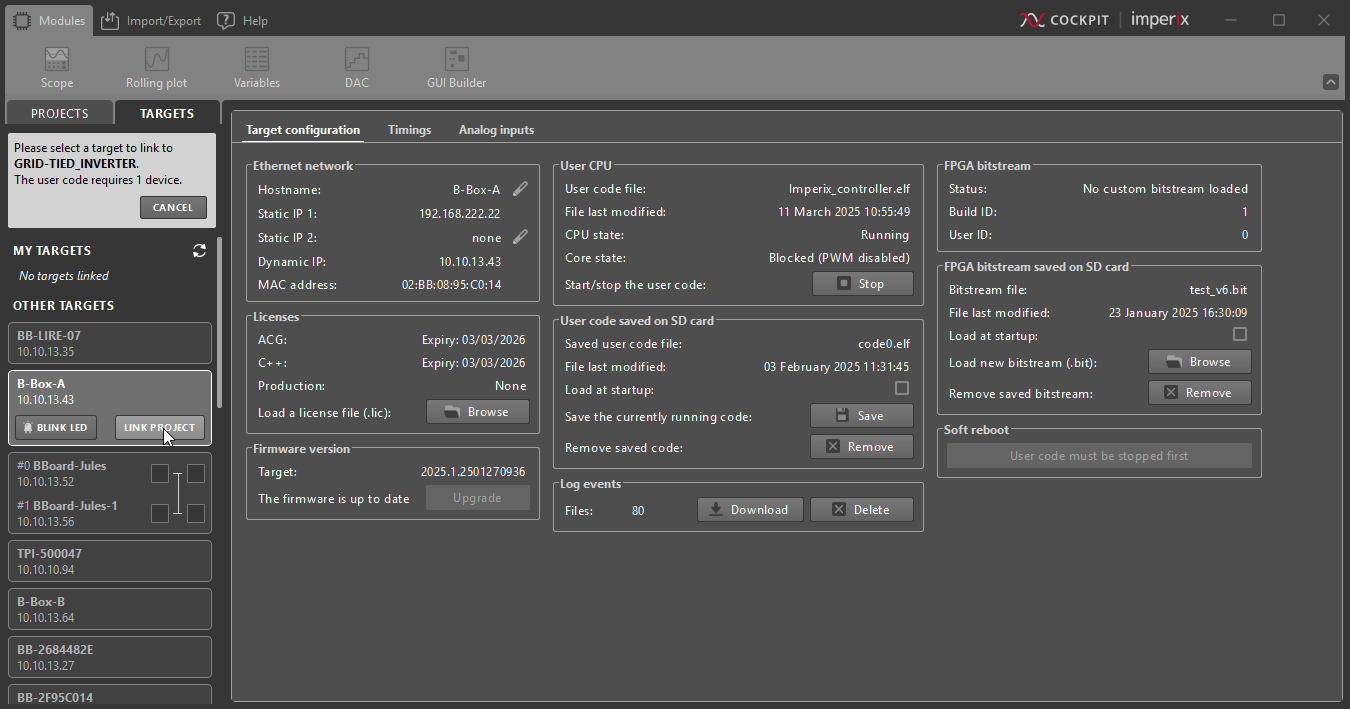Screen dimensions: 1350x709
Task: Tick the first checkbox of #0 BBoard-Jules
Action: 160,473
